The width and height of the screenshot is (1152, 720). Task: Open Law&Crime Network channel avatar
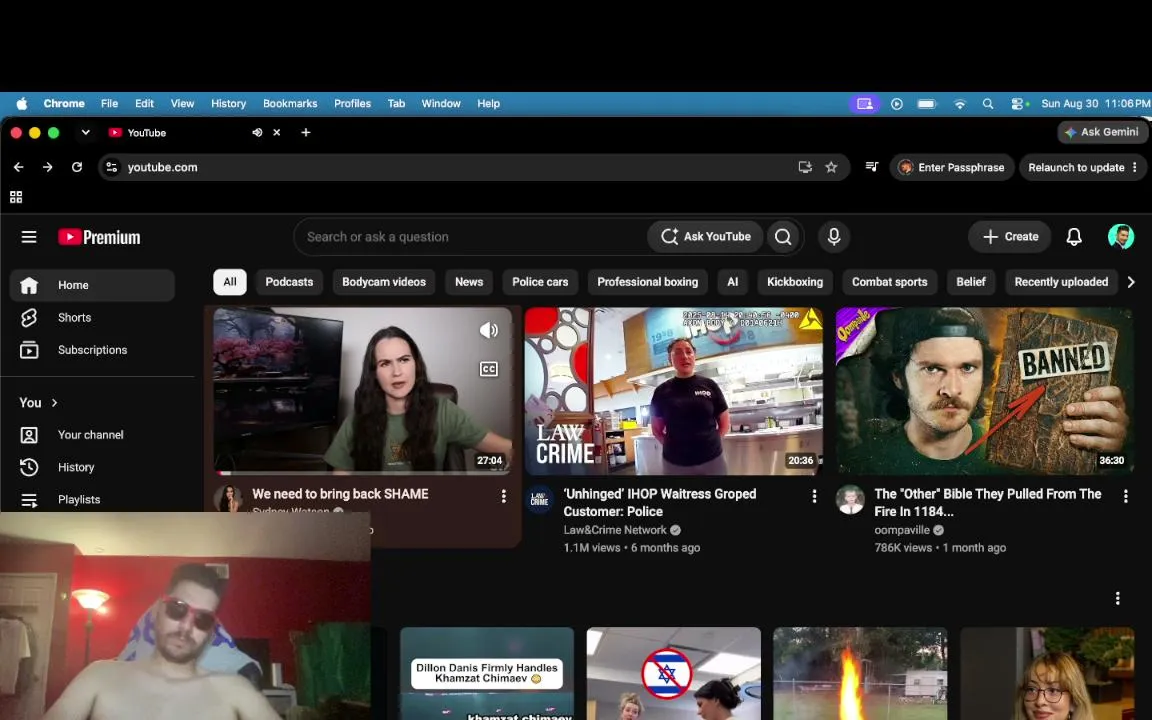539,500
